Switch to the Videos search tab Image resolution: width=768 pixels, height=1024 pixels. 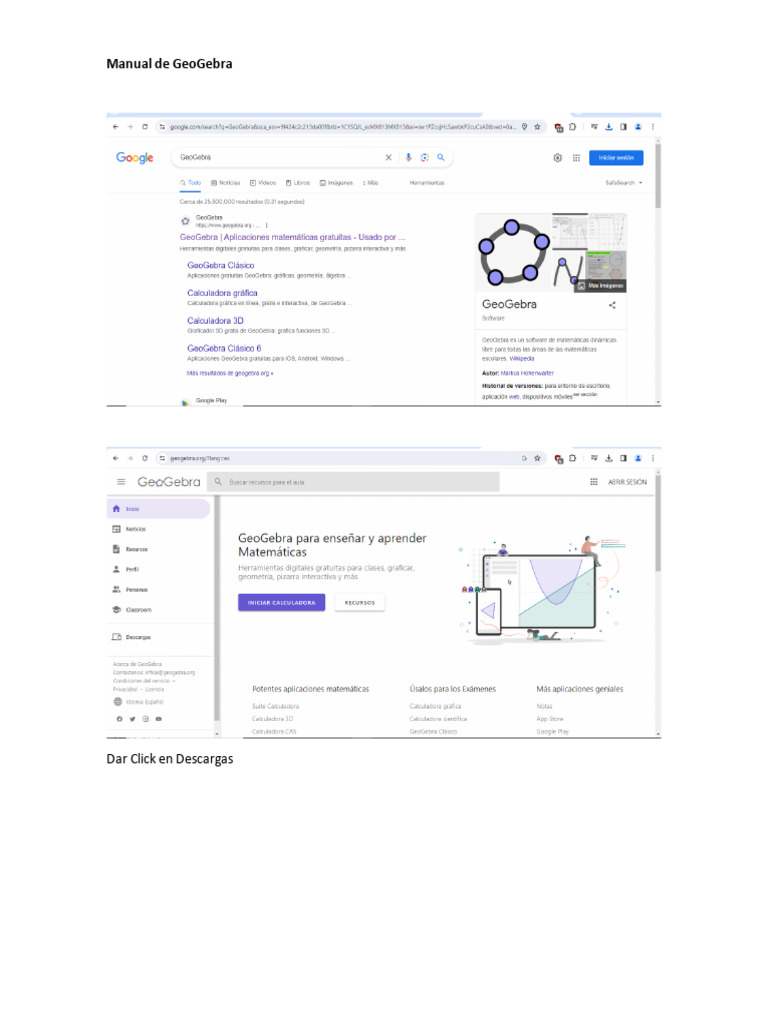(263, 183)
